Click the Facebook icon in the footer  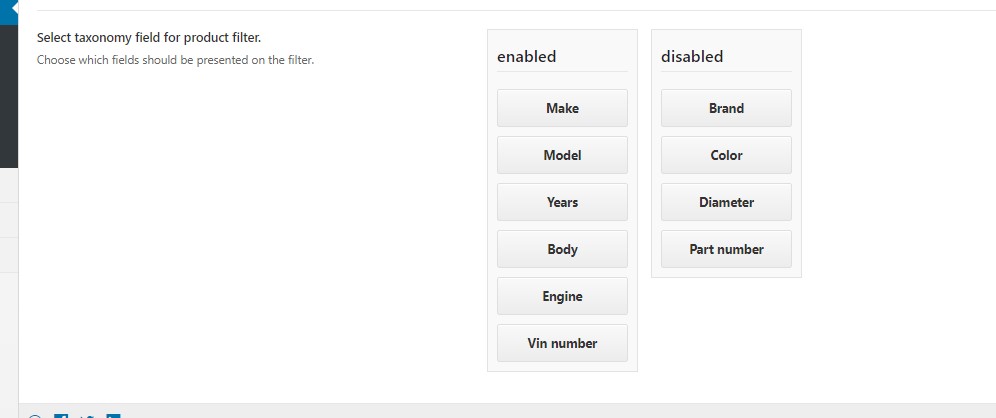[x=61, y=415]
